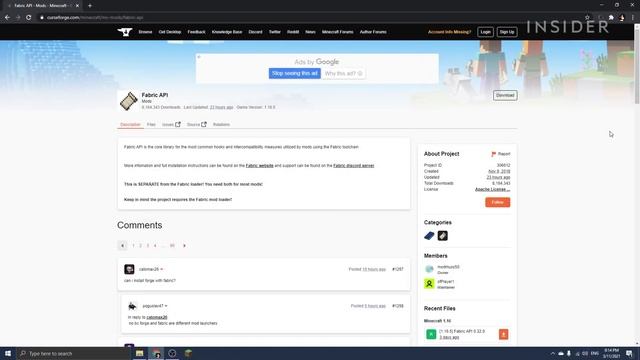
Task: Reload the page with the refresh icon
Action: [29, 18]
